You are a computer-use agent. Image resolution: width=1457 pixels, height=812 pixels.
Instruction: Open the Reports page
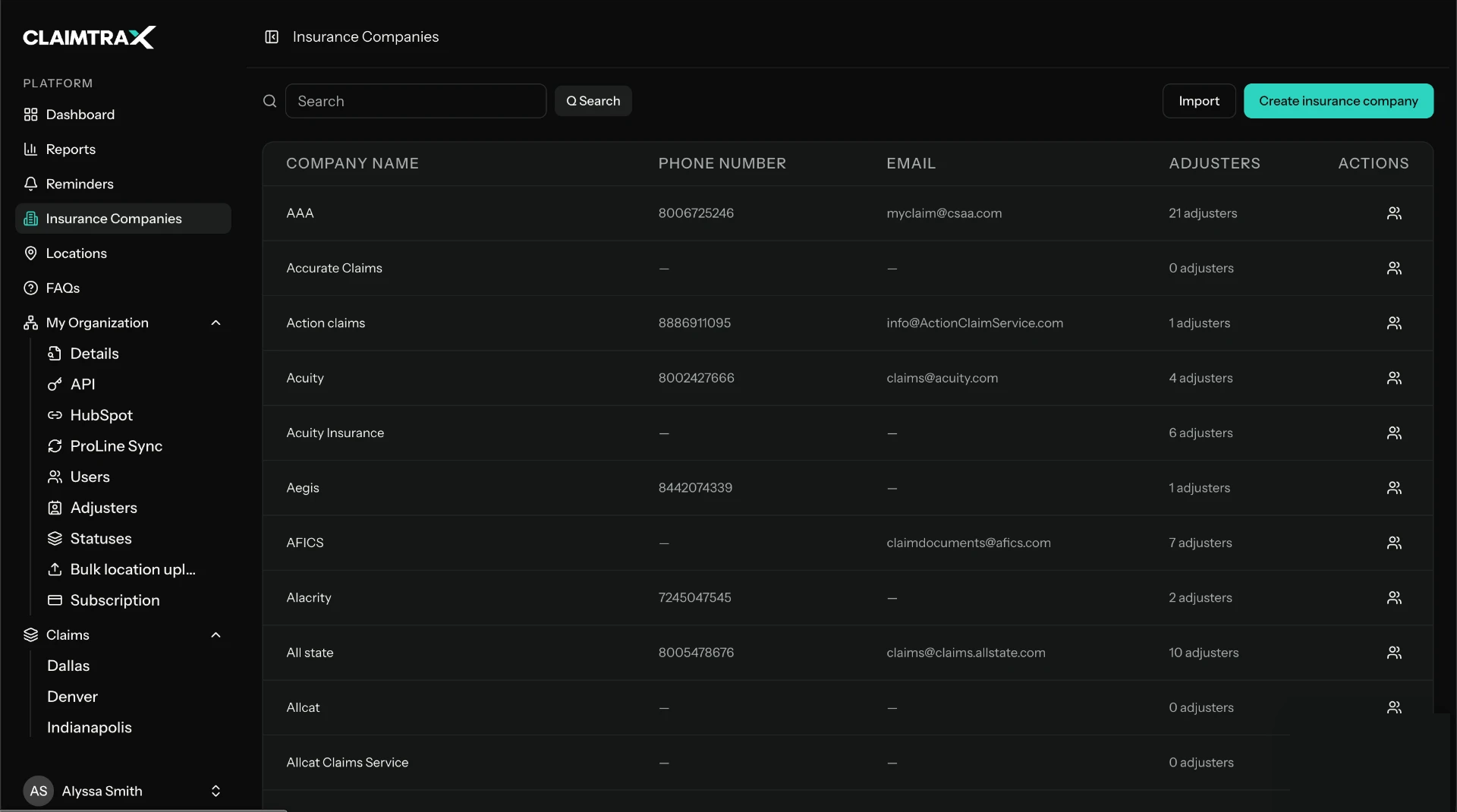tap(123, 149)
